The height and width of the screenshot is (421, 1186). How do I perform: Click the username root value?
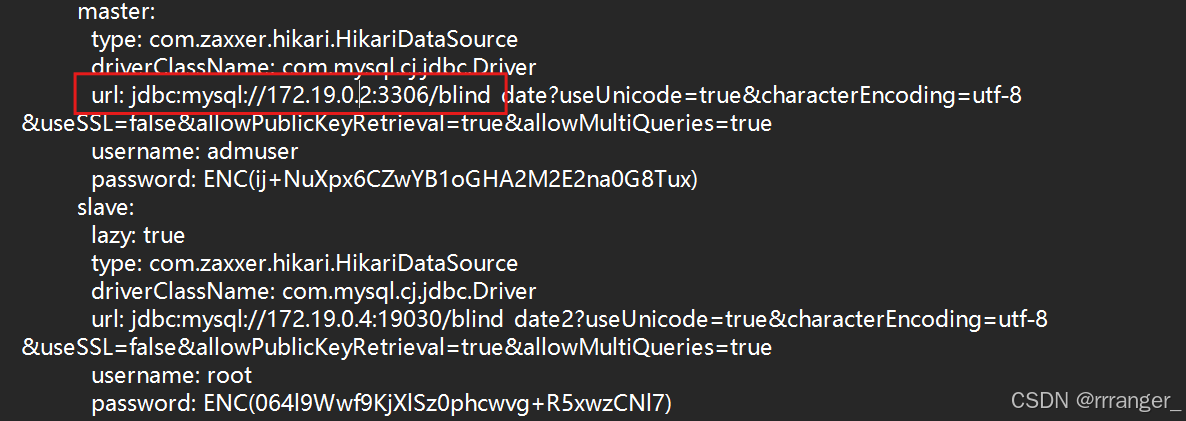(x=229, y=375)
